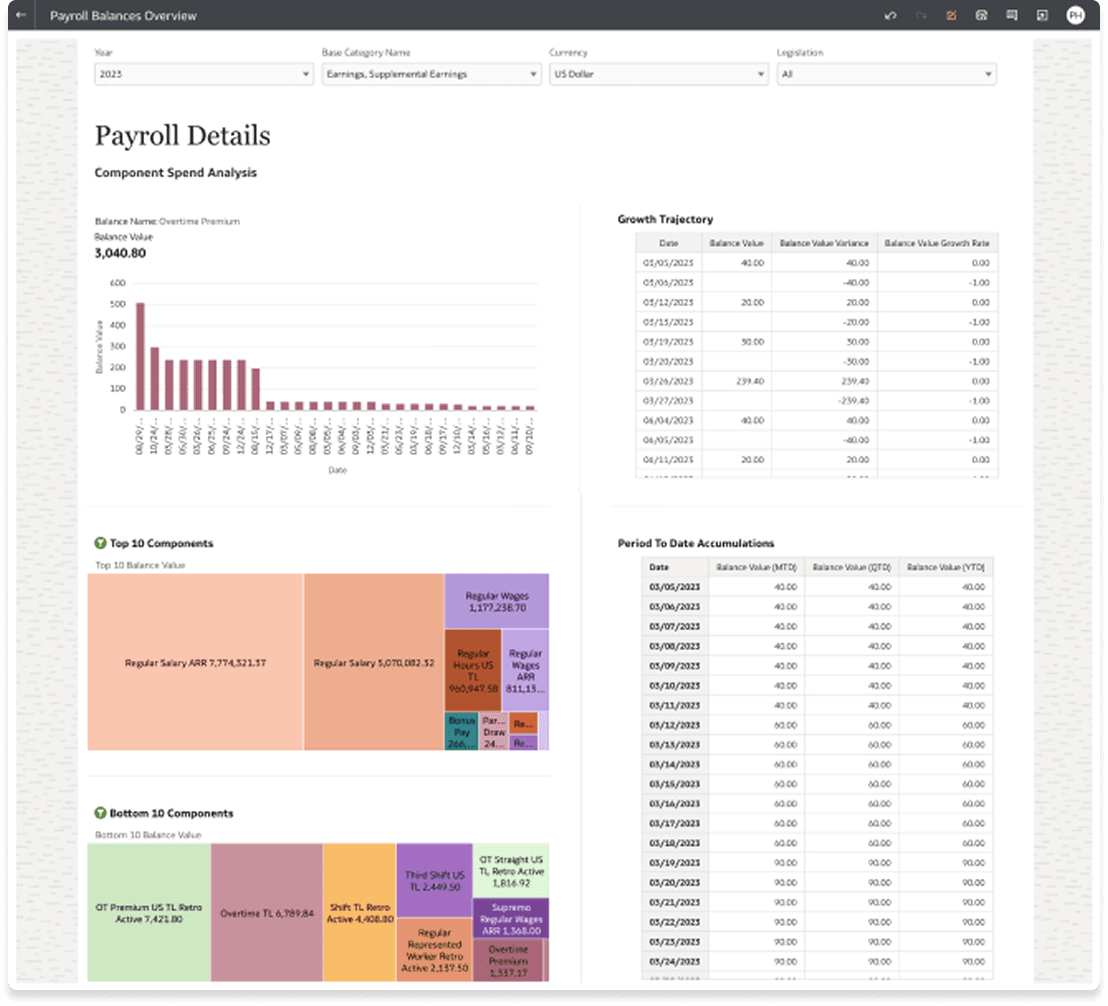This screenshot has height=1006, width=1108.
Task: Click the Bonus Pay treemap tile
Action: 461,731
